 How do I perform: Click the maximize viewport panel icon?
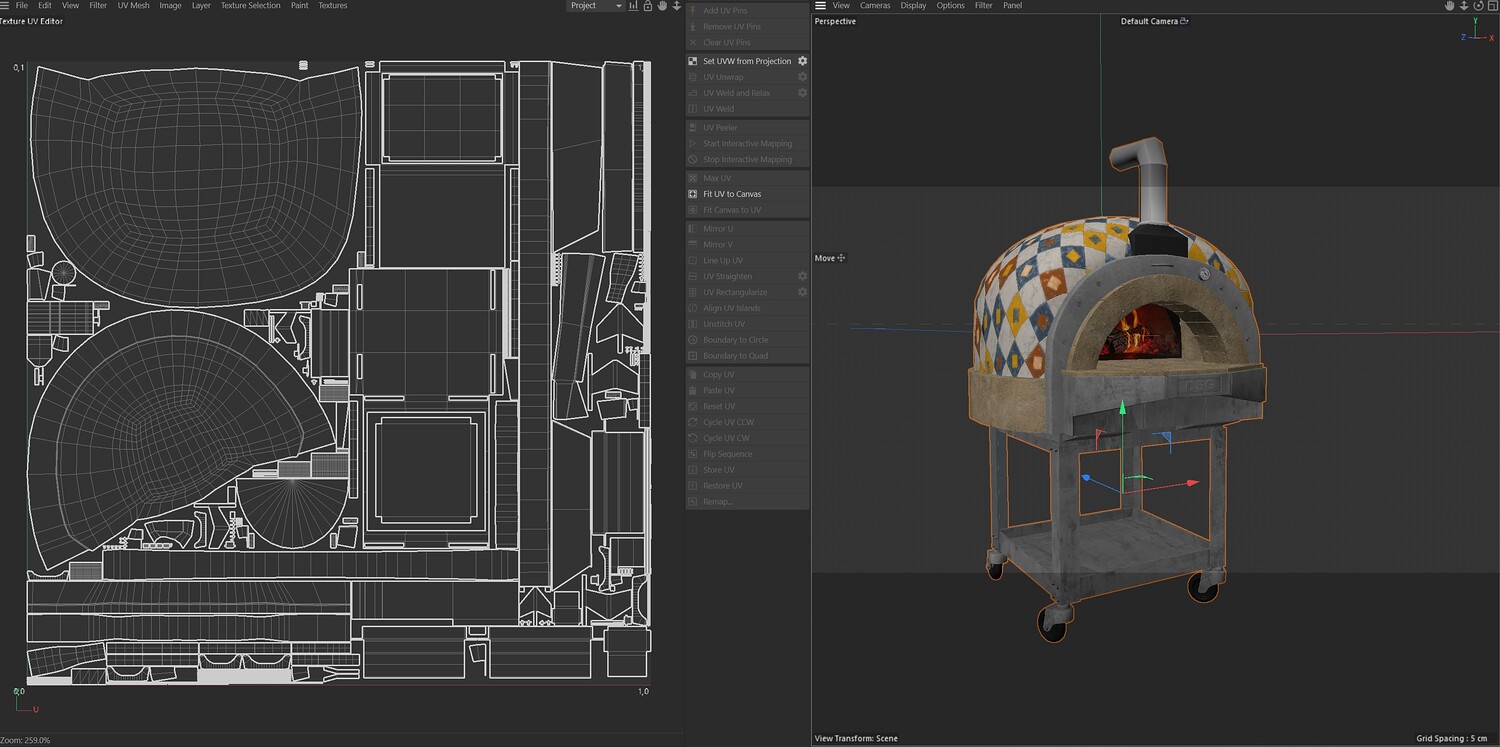click(1492, 6)
